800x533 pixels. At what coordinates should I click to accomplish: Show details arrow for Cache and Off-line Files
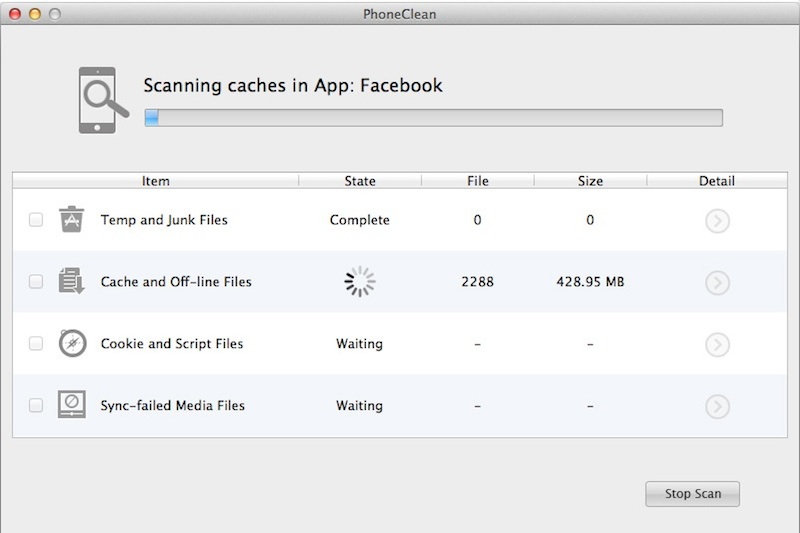coord(717,283)
